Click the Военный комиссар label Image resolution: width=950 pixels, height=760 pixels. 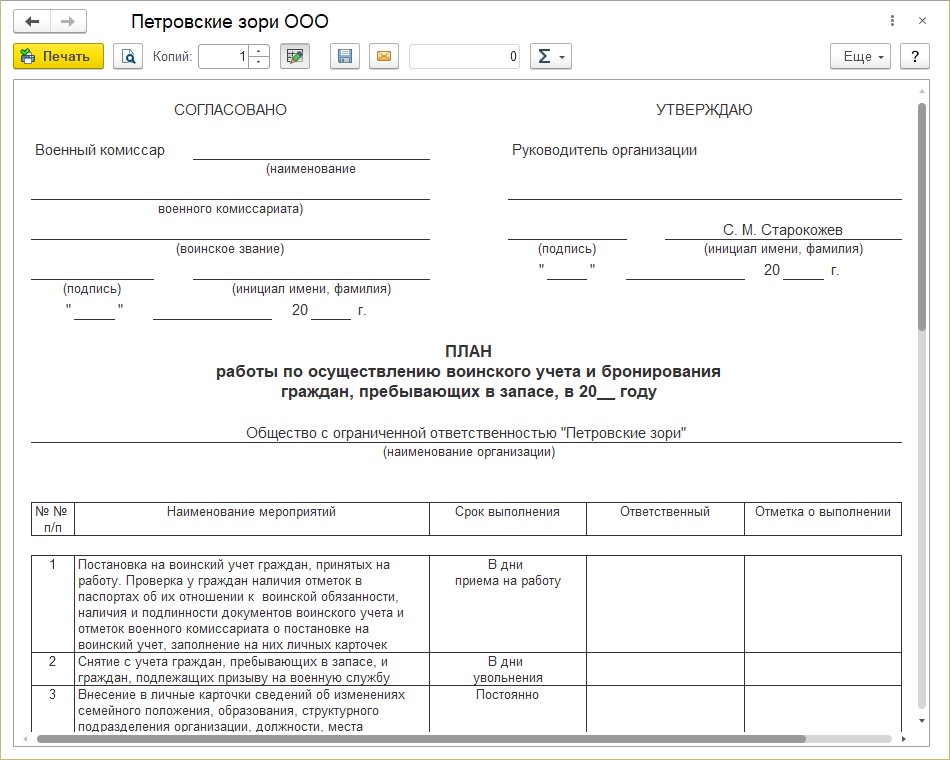[100, 150]
